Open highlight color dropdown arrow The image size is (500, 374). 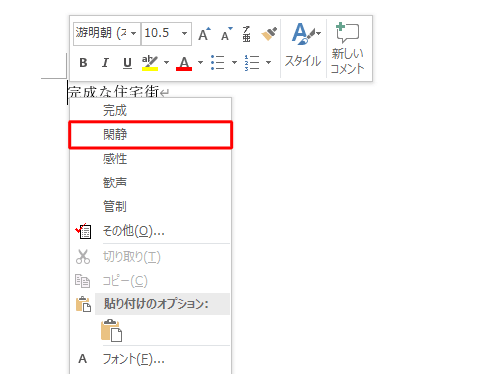point(166,63)
